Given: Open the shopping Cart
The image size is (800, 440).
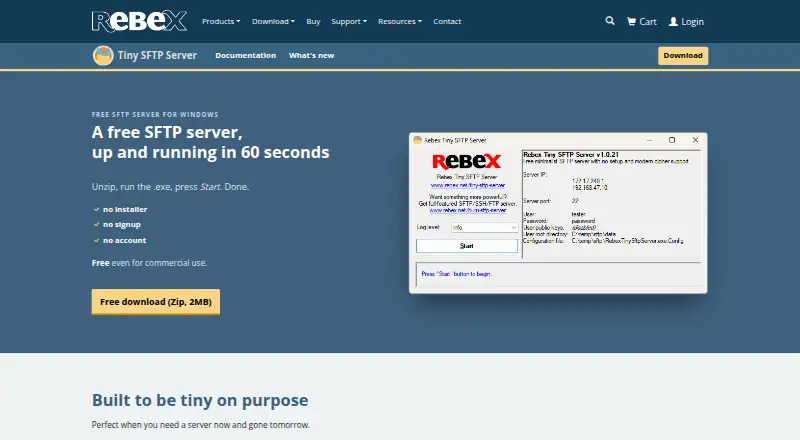Looking at the screenshot, I should [x=642, y=21].
